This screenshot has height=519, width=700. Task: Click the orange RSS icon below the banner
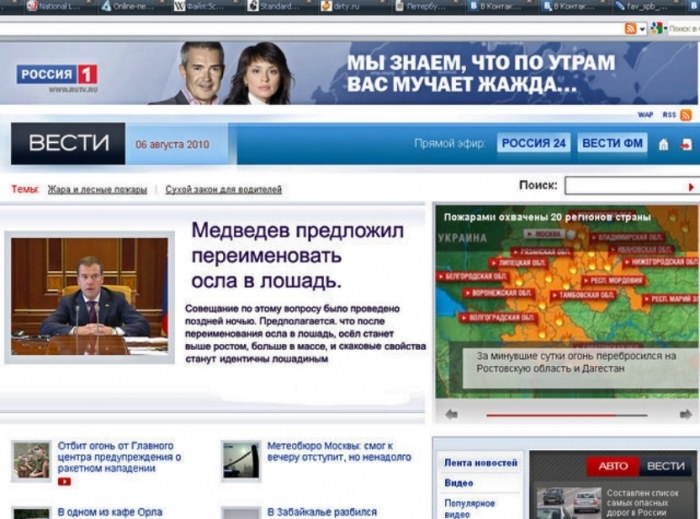686,115
